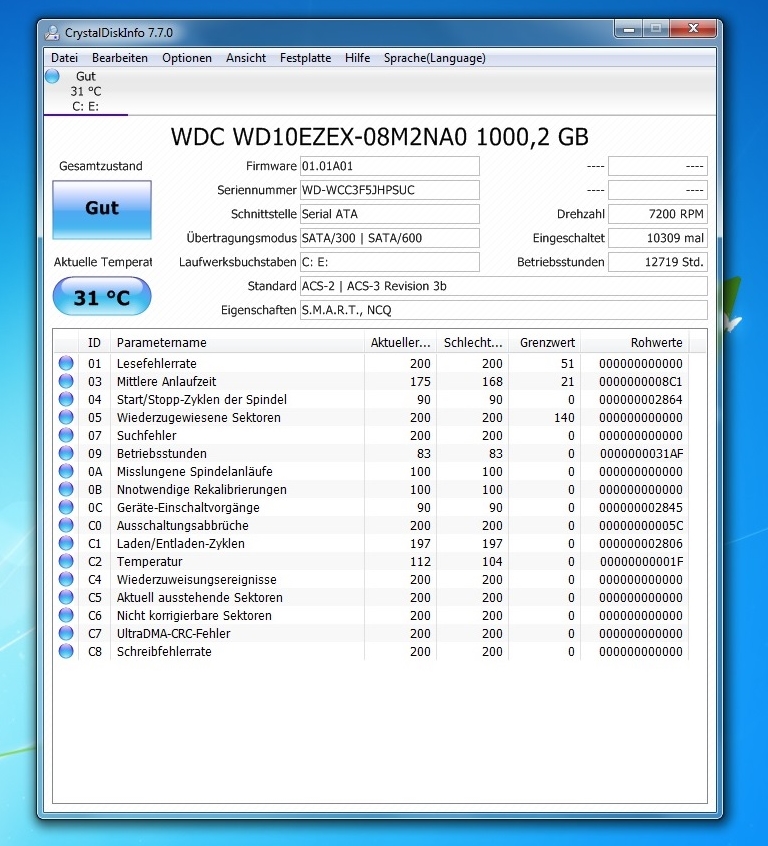Click the status orb for Mittlere Anlaufzeit
768x846 pixels.
(x=66, y=381)
